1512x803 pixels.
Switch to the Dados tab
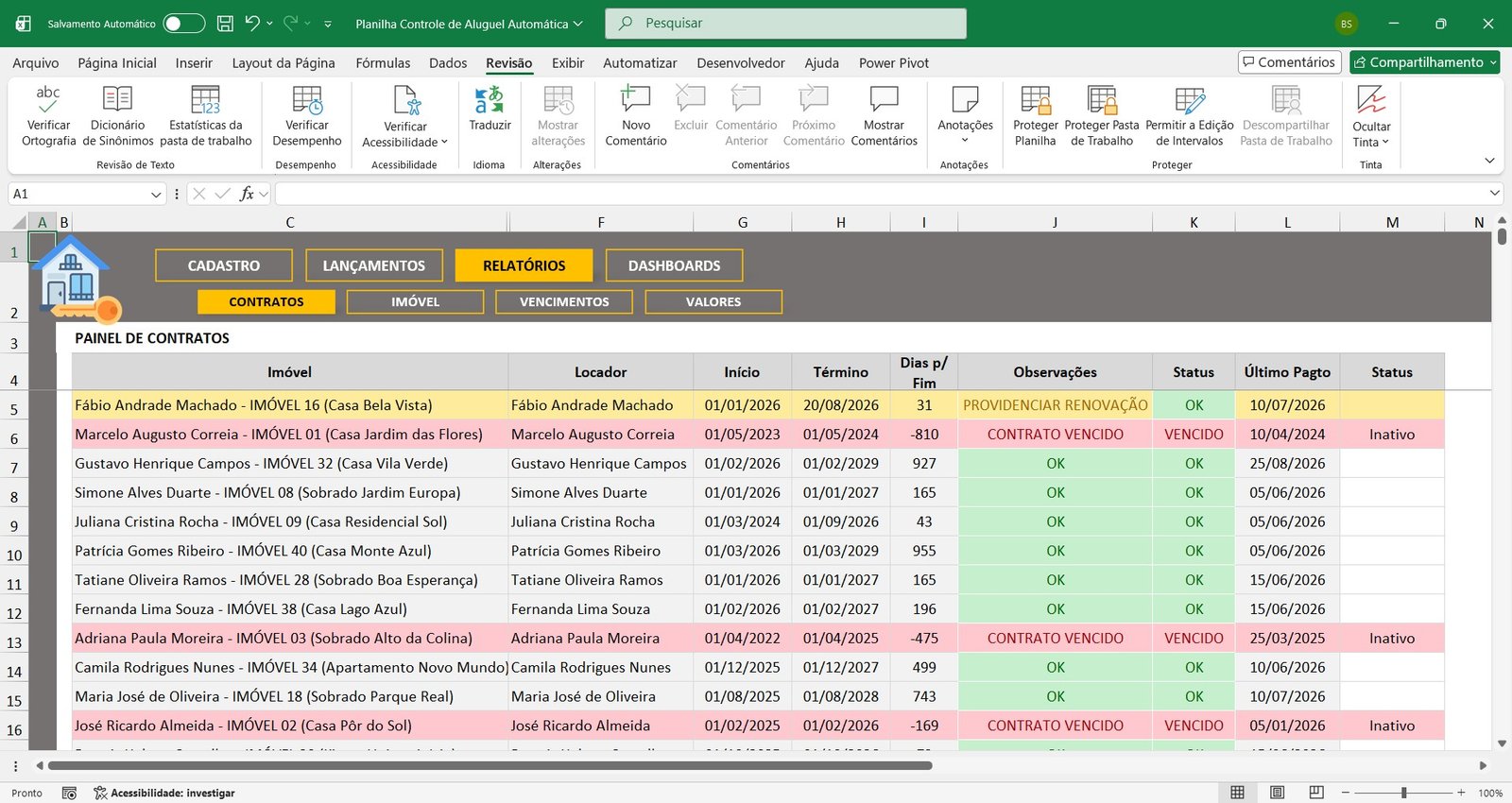(448, 62)
